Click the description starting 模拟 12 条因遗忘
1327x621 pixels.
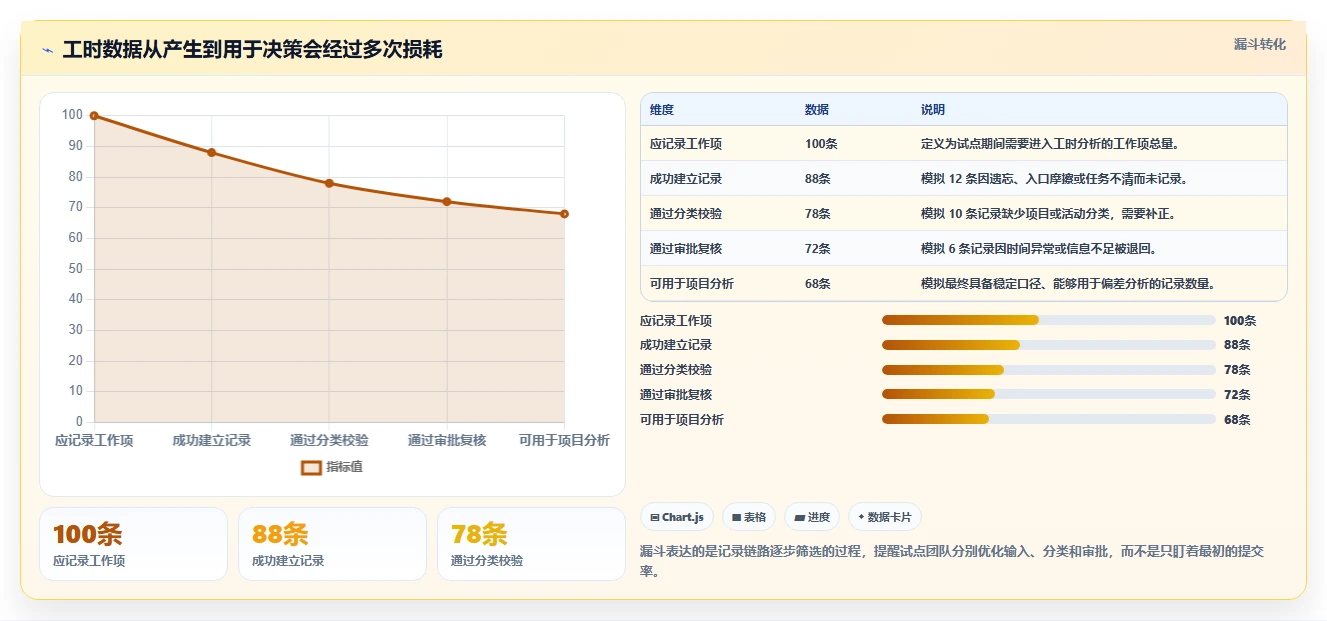tap(1054, 179)
